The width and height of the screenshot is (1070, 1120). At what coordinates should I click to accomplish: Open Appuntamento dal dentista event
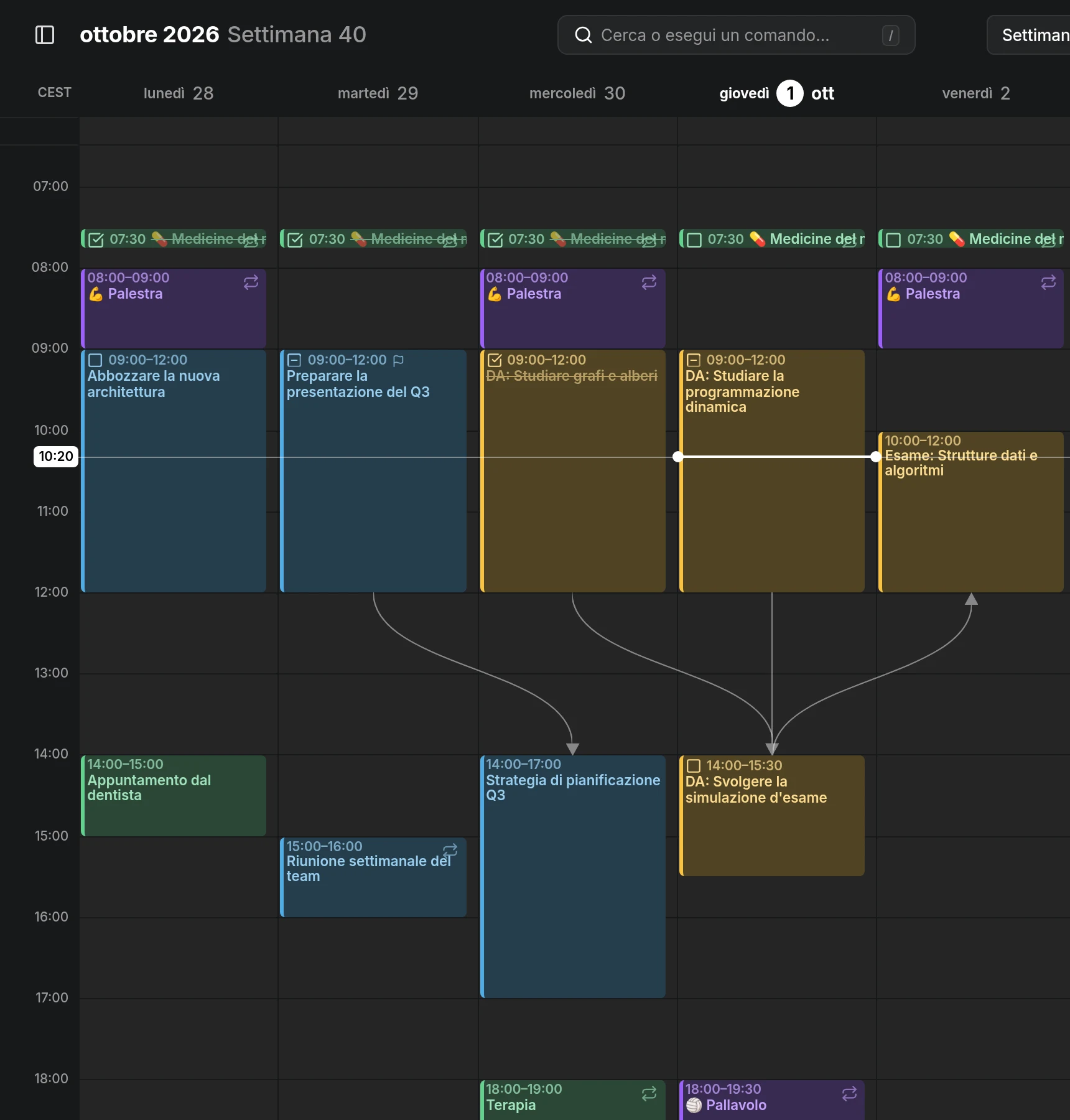(174, 796)
